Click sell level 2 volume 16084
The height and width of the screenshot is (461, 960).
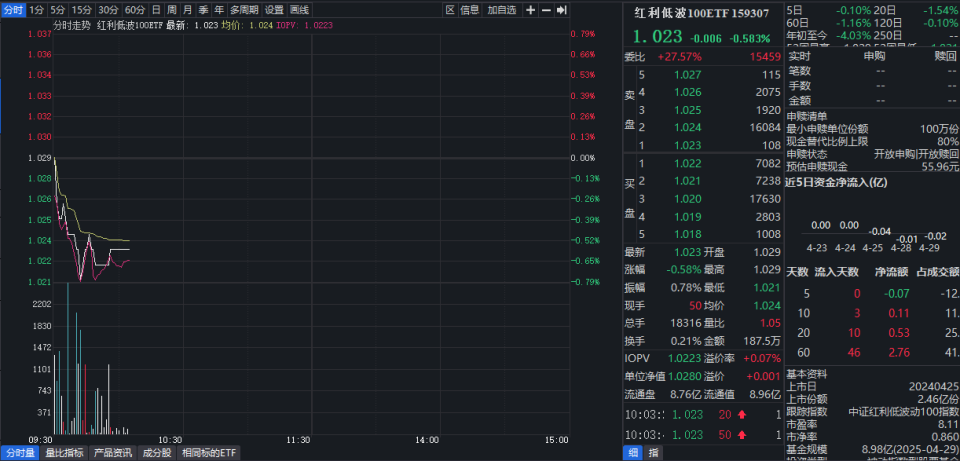point(764,128)
